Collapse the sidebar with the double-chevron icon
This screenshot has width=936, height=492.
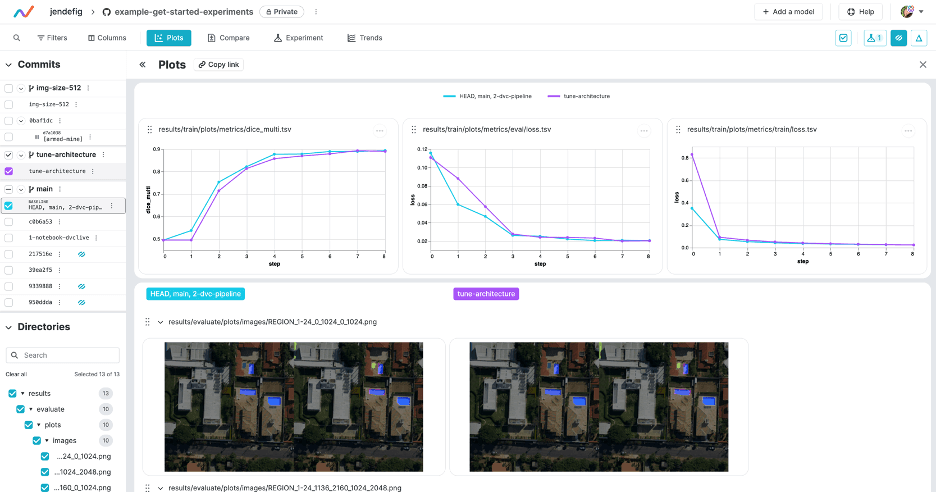[142, 65]
